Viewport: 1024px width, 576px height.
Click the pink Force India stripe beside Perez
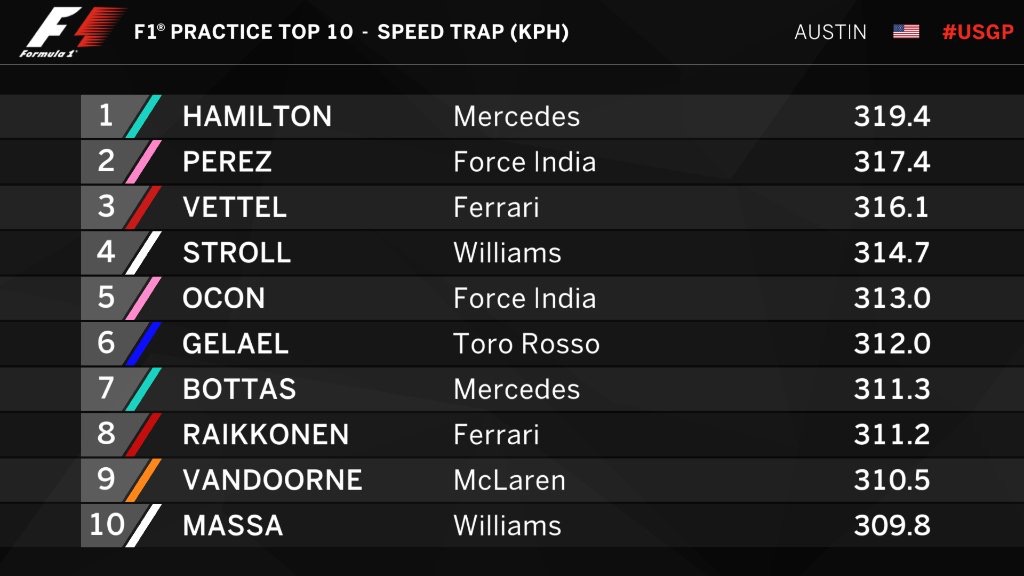click(x=143, y=162)
